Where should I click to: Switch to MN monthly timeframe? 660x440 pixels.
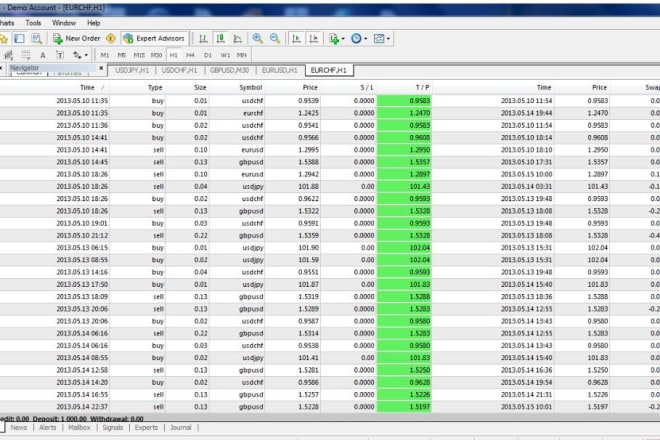pyautogui.click(x=242, y=55)
